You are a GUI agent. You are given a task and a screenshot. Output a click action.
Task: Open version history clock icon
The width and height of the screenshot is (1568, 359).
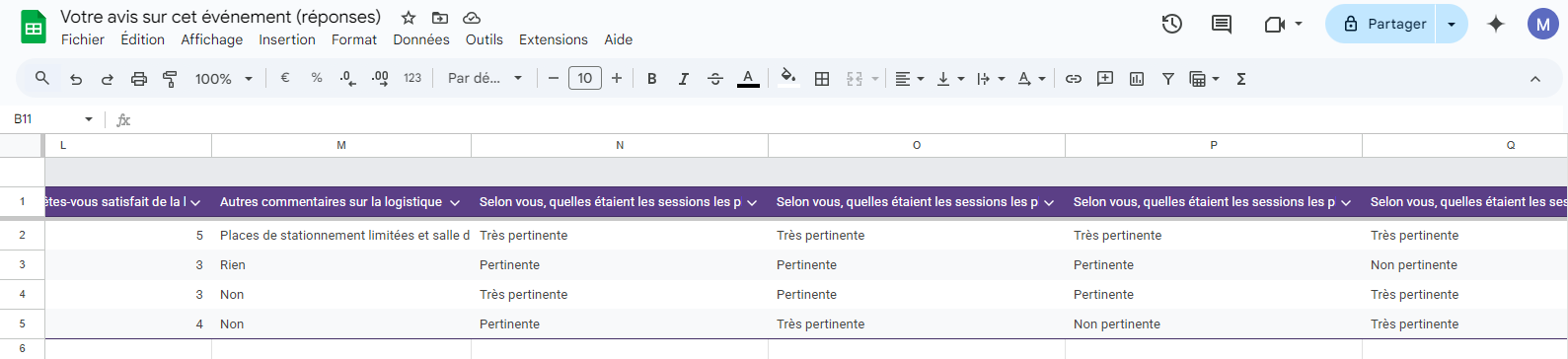point(1172,24)
